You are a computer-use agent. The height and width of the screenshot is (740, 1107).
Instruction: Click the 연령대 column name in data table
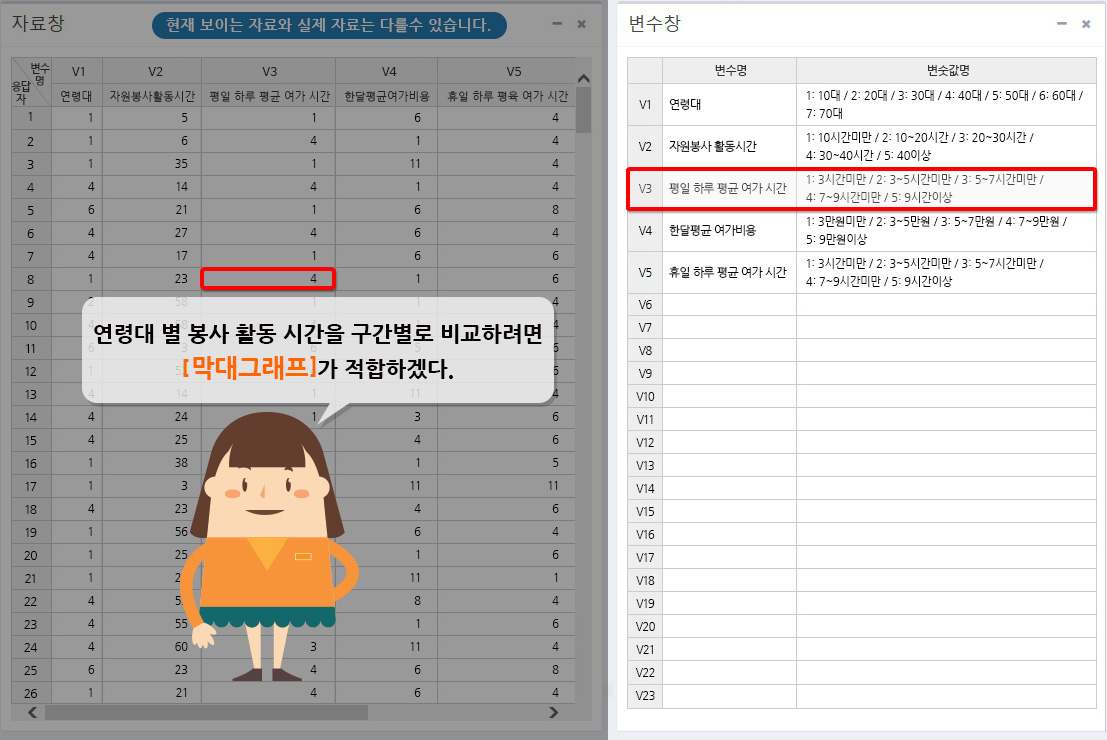click(76, 96)
